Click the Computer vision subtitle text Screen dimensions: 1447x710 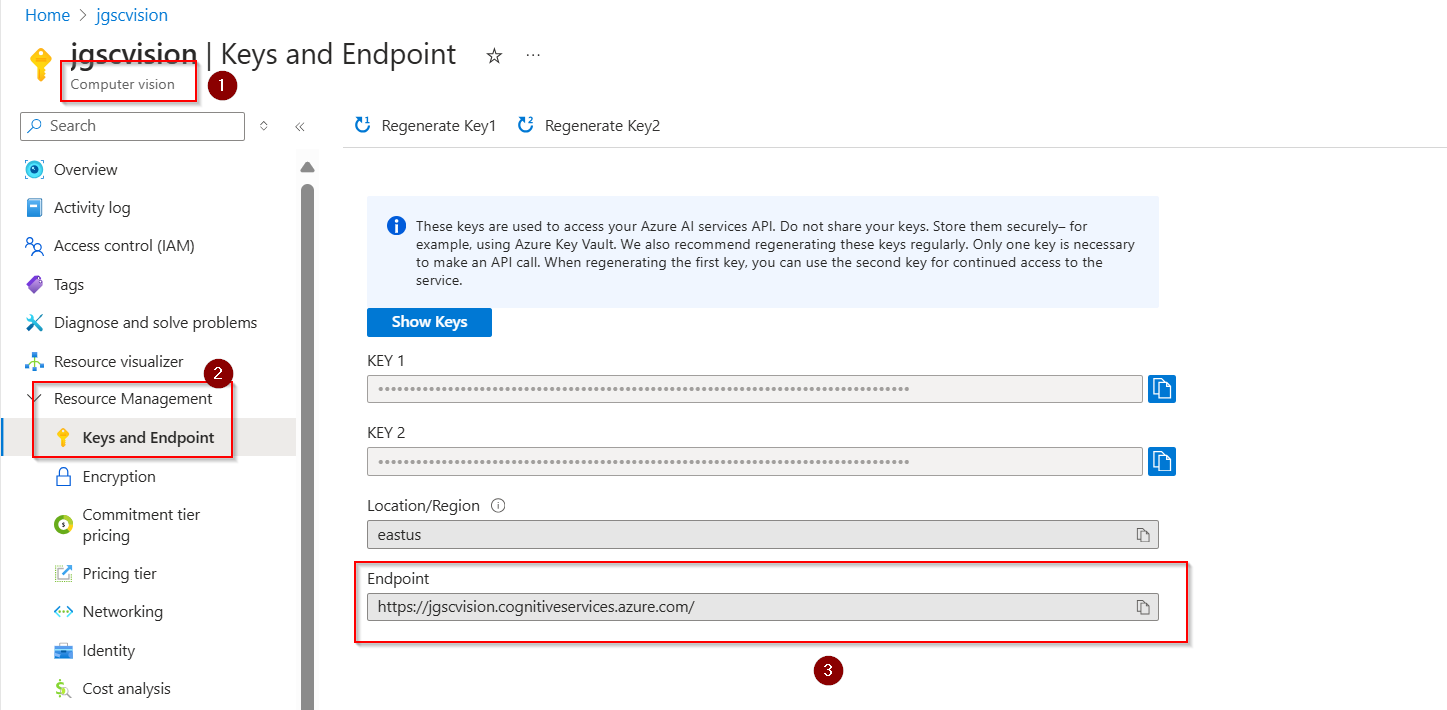tap(123, 84)
